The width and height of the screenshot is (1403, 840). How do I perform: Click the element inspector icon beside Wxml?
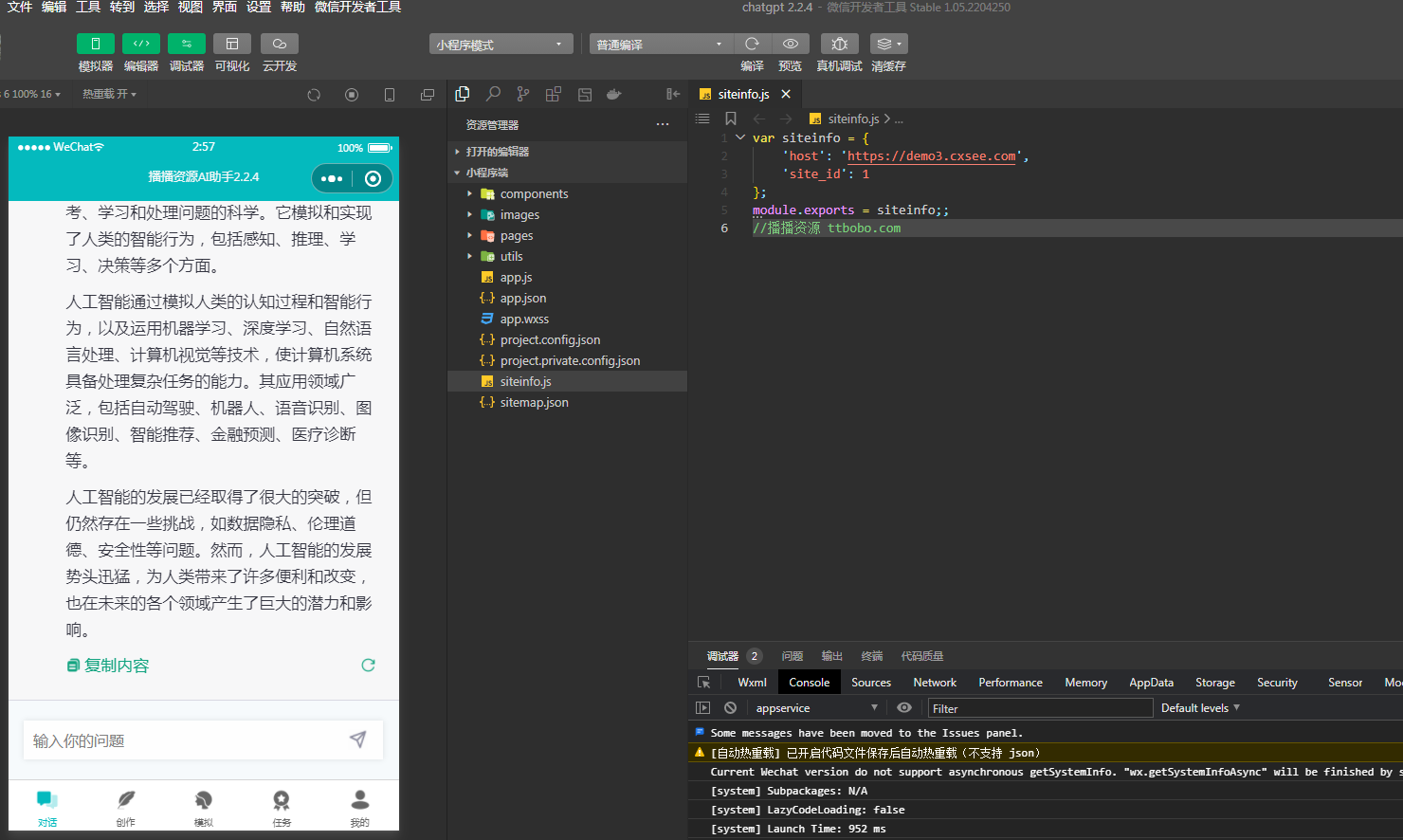click(x=703, y=683)
